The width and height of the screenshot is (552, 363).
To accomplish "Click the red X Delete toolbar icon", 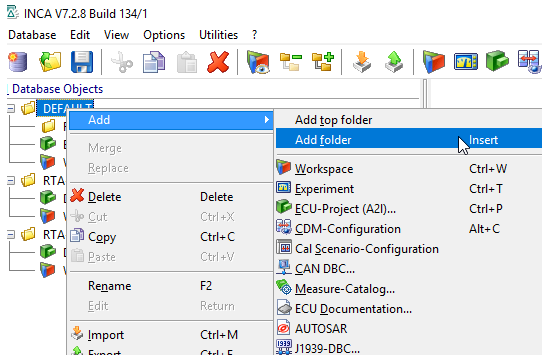I will click(218, 62).
